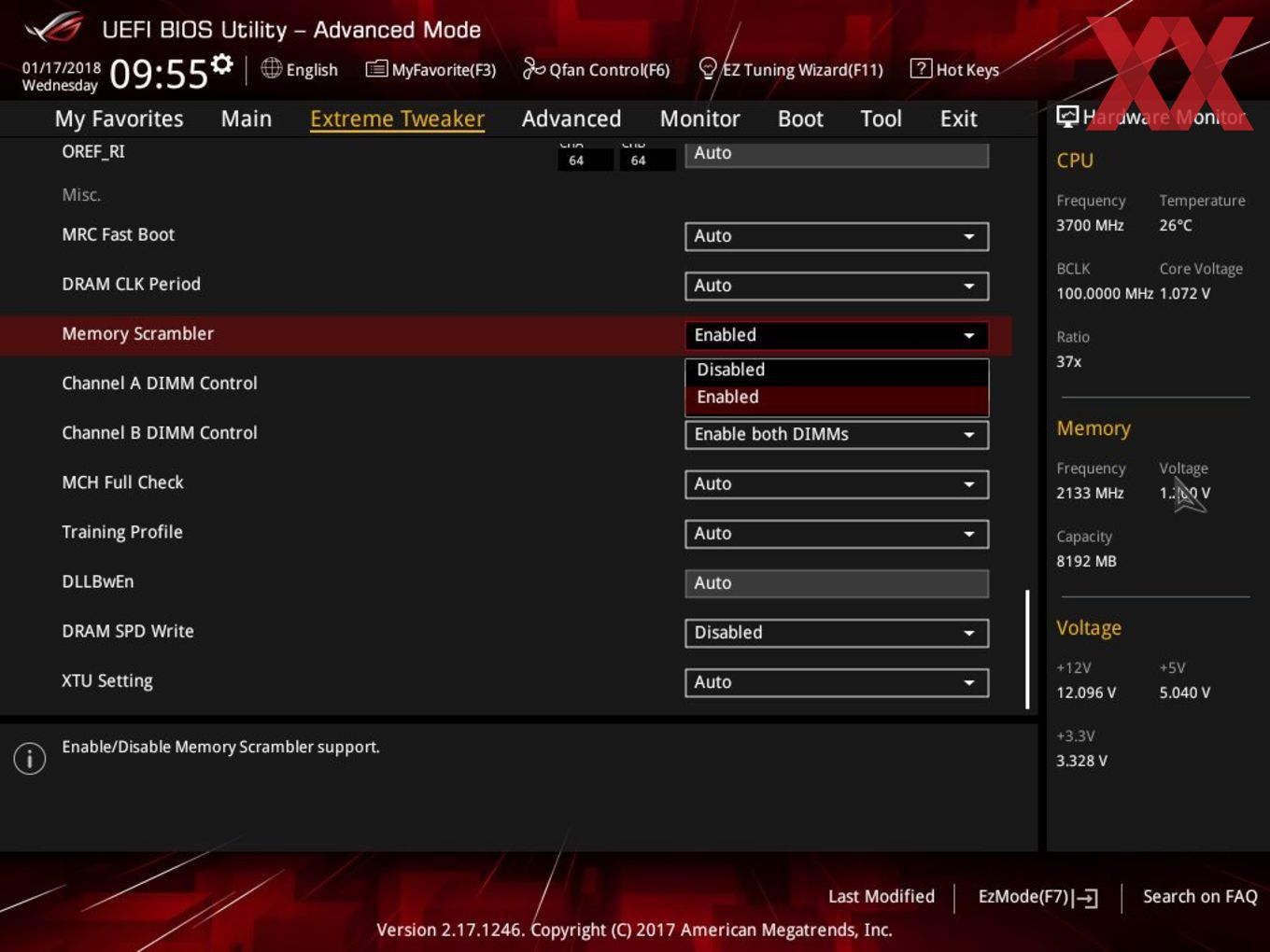The image size is (1270, 952).
Task: Click the ROG logo in header
Action: pyautogui.click(x=54, y=28)
